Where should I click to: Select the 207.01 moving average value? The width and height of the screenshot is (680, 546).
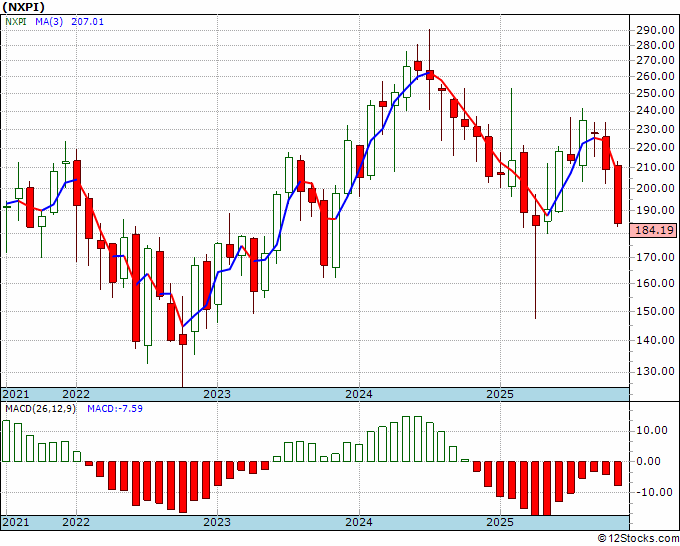[x=87, y=21]
